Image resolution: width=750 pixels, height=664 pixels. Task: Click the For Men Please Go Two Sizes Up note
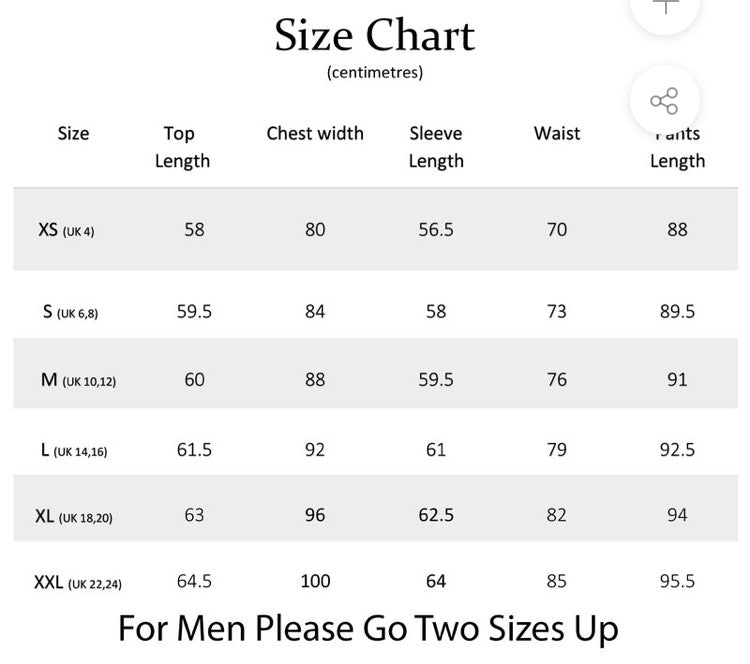[368, 629]
